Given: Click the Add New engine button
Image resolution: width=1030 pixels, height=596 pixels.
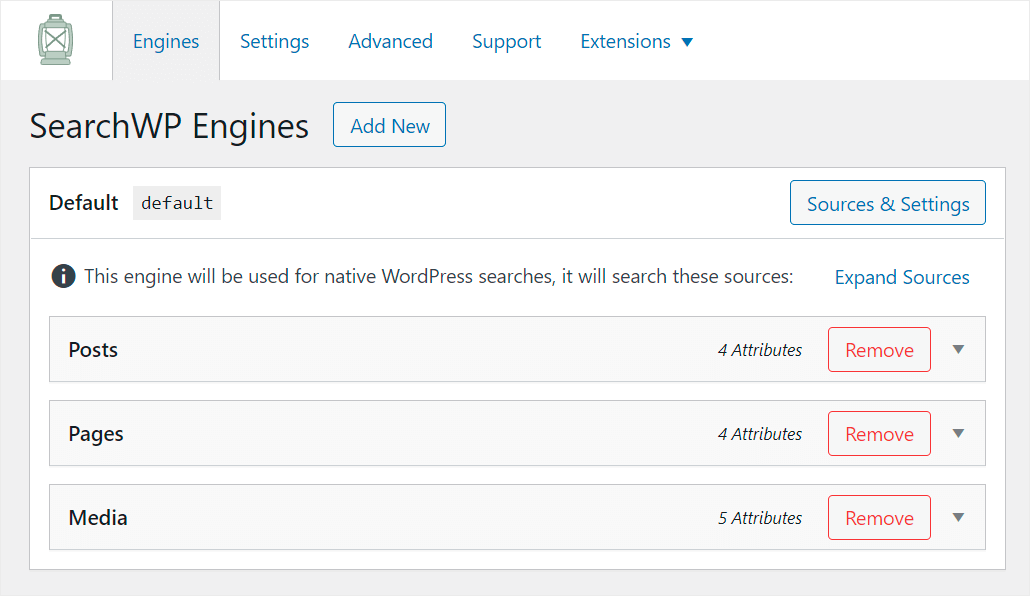Looking at the screenshot, I should click(390, 125).
